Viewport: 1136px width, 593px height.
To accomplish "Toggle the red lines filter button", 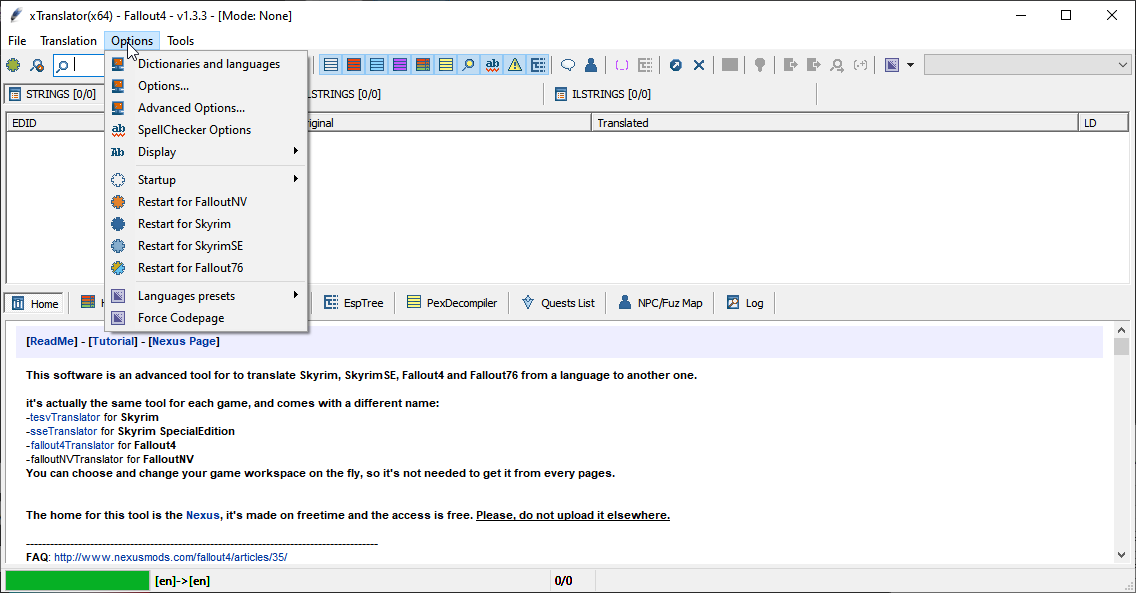I will 354,65.
